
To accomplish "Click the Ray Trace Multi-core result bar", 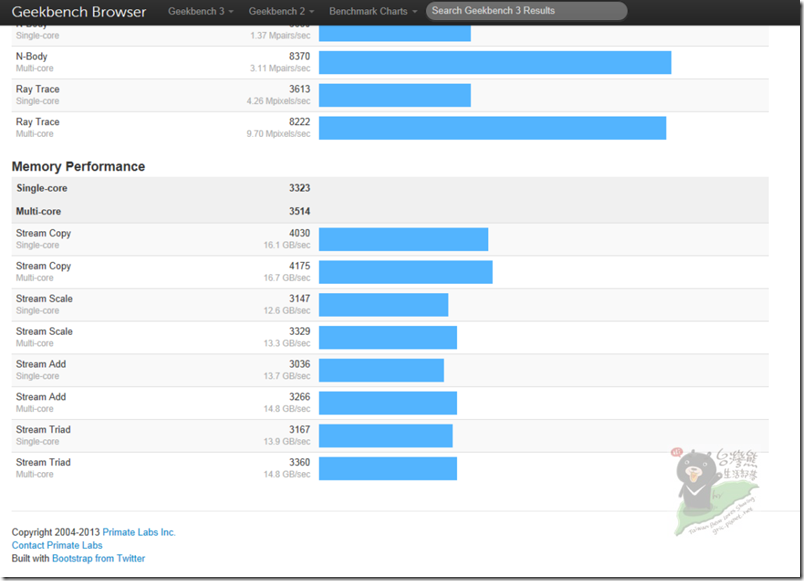I will [492, 128].
